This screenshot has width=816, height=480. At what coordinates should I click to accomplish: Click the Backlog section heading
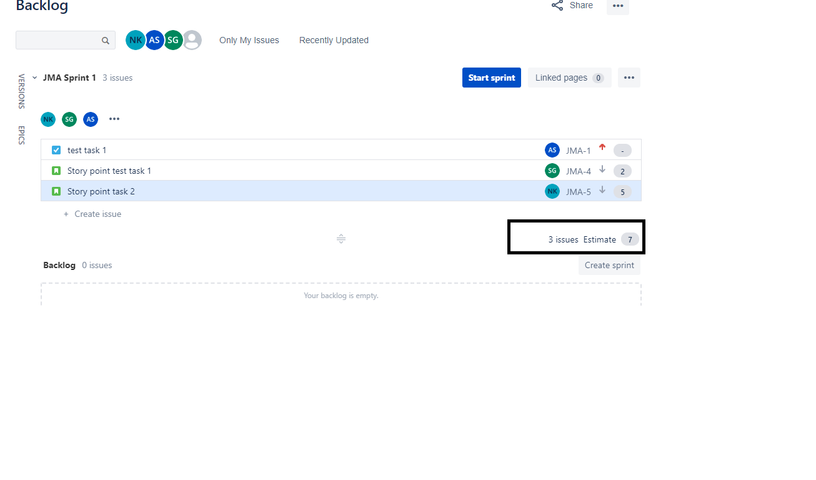[59, 265]
